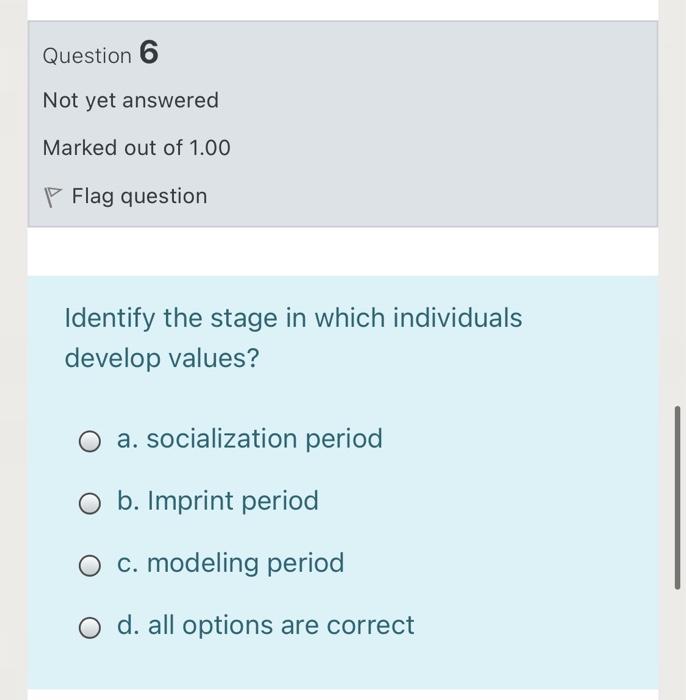The width and height of the screenshot is (686, 700).
Task: Click the 'b. Imprint period' answer label
Action: pos(217,501)
